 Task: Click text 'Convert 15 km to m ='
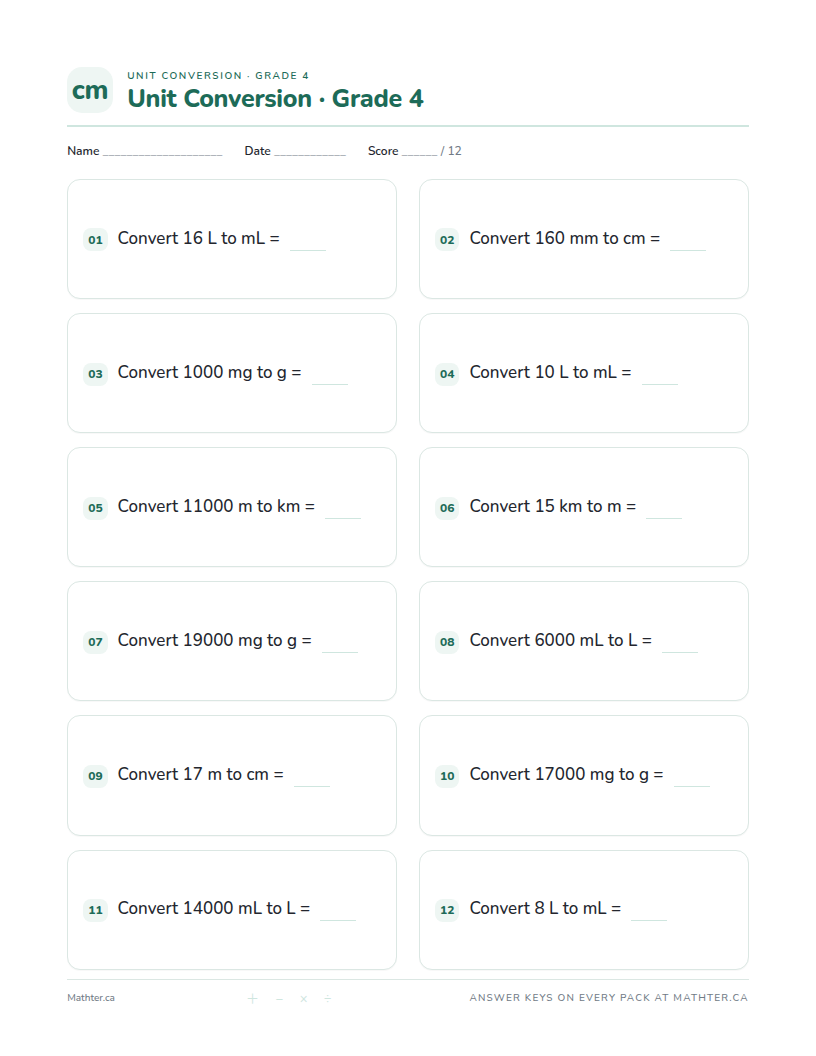point(553,506)
